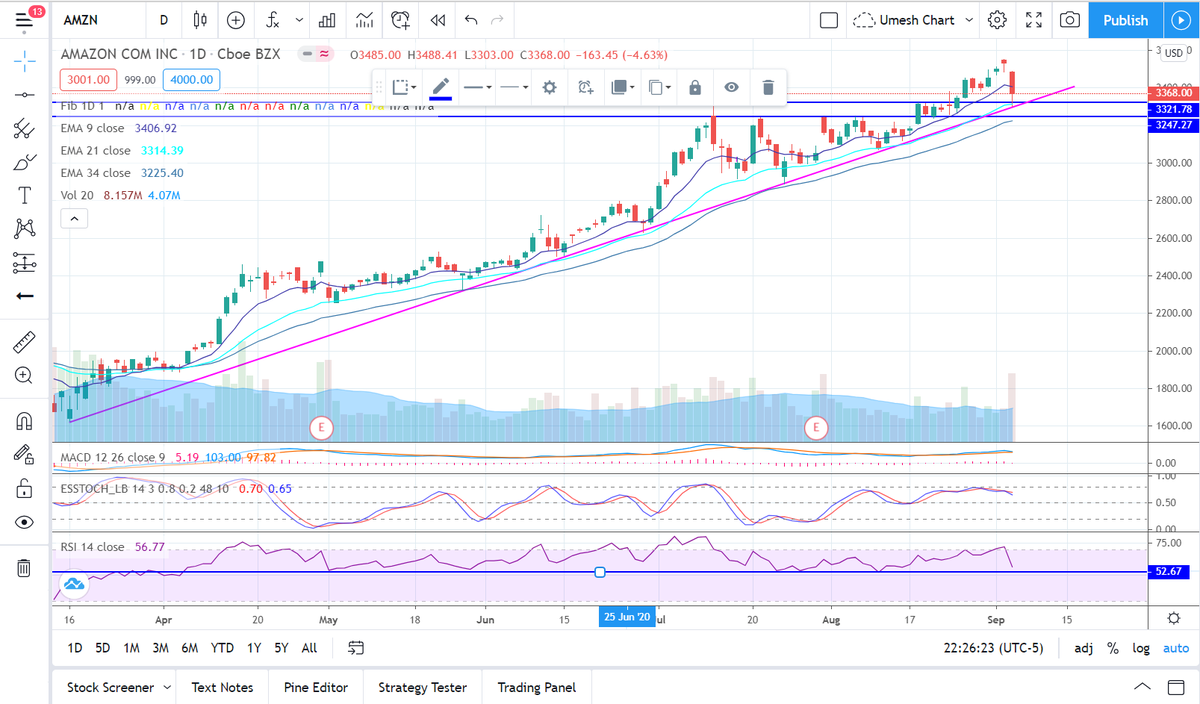Viewport: 1200px width, 704px height.
Task: Open the Text Notes tab
Action: click(222, 687)
